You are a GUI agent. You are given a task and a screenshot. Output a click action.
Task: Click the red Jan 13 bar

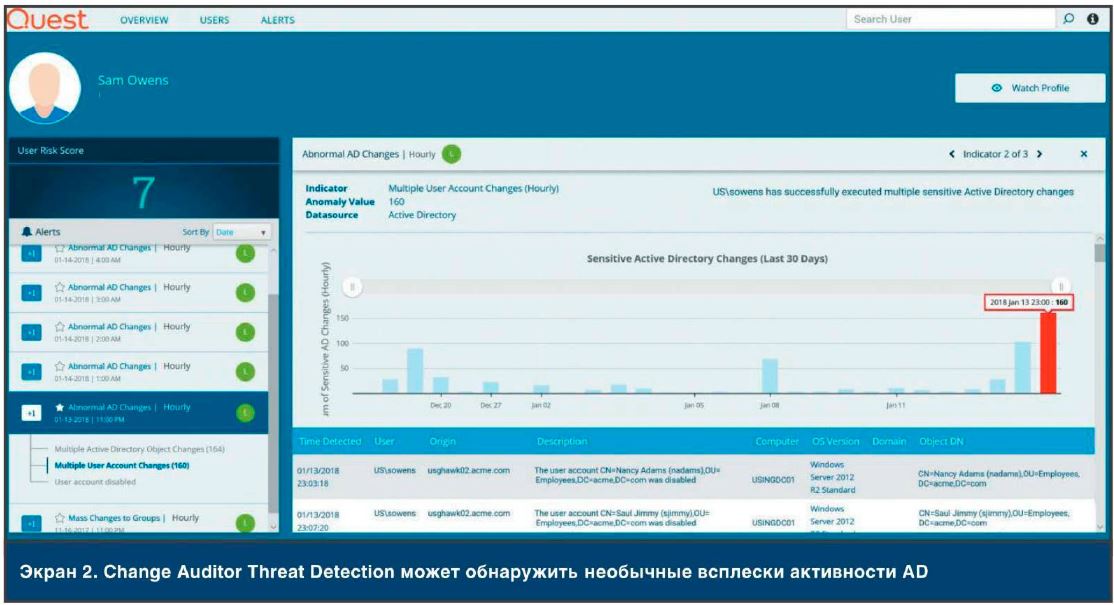coord(1048,353)
